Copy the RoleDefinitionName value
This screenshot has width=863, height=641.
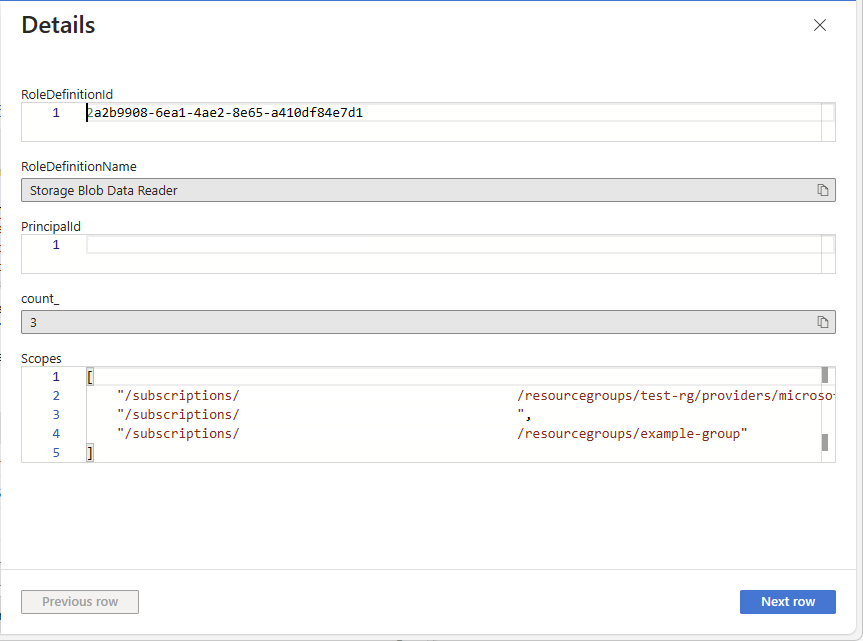pyautogui.click(x=823, y=190)
